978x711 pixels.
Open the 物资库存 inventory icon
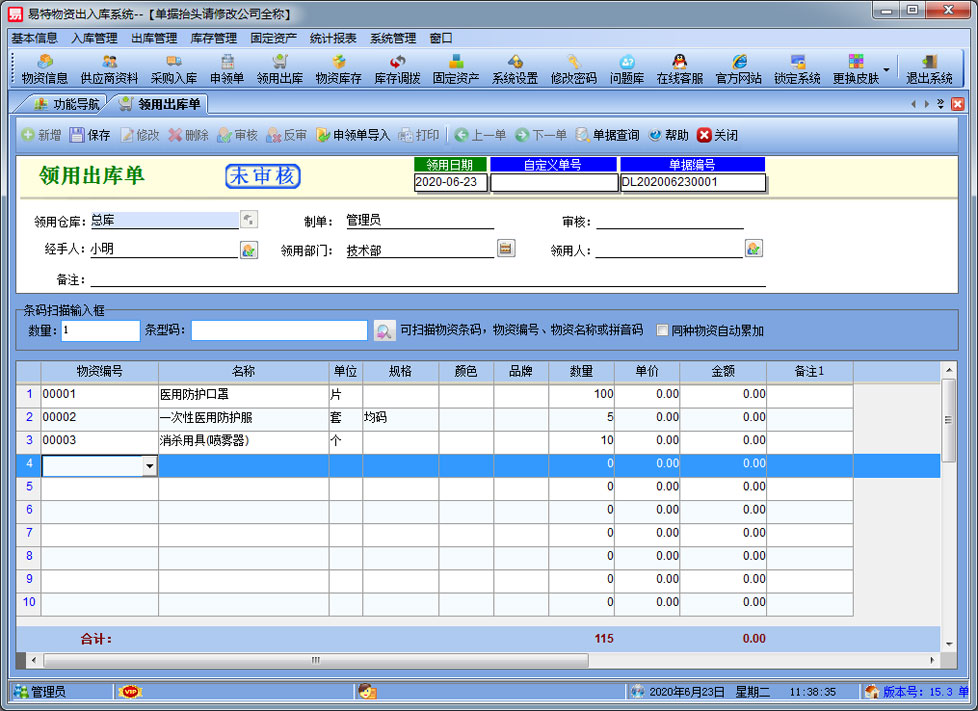338,69
